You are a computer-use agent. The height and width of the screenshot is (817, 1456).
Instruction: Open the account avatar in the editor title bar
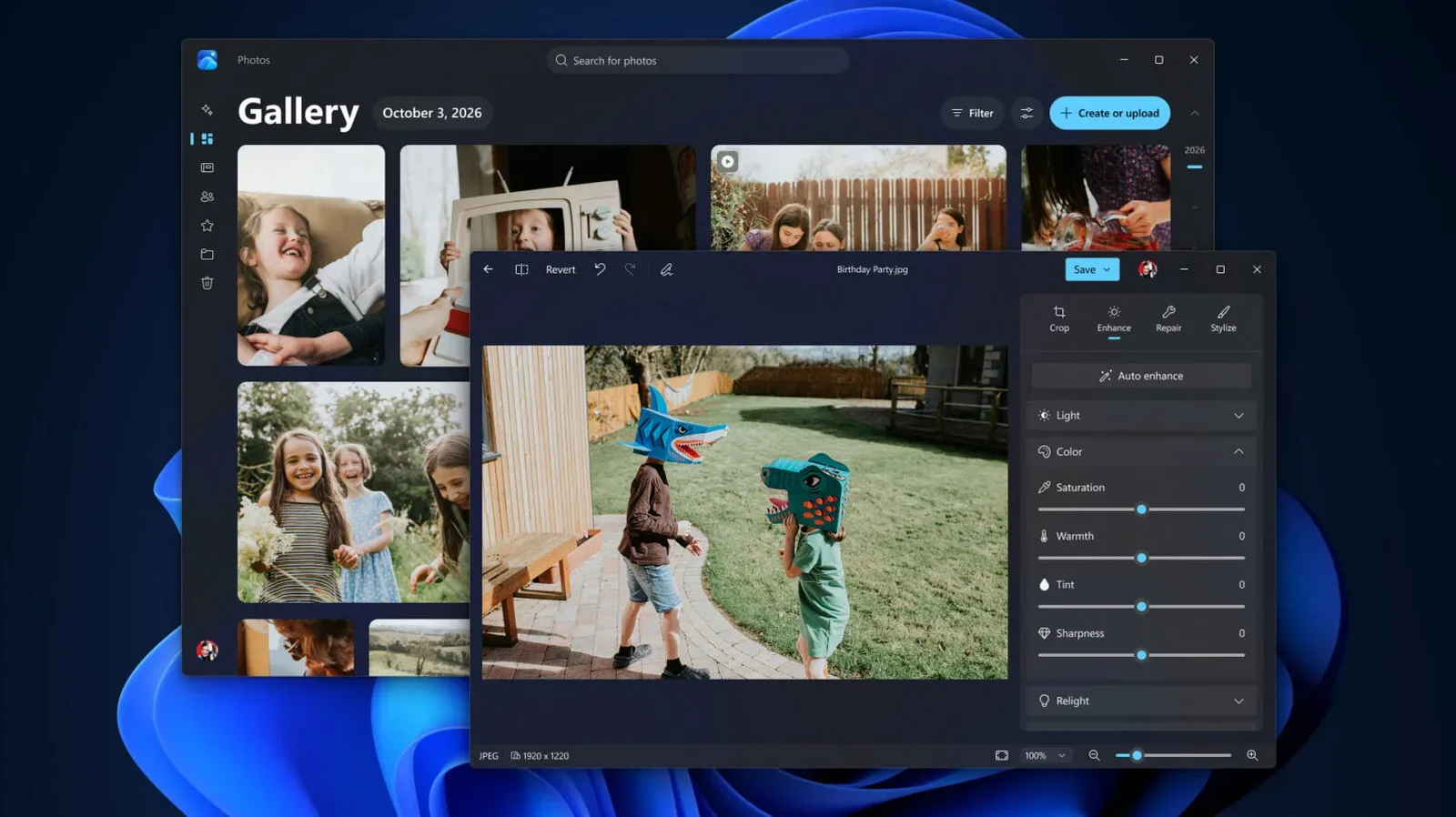tap(1148, 269)
